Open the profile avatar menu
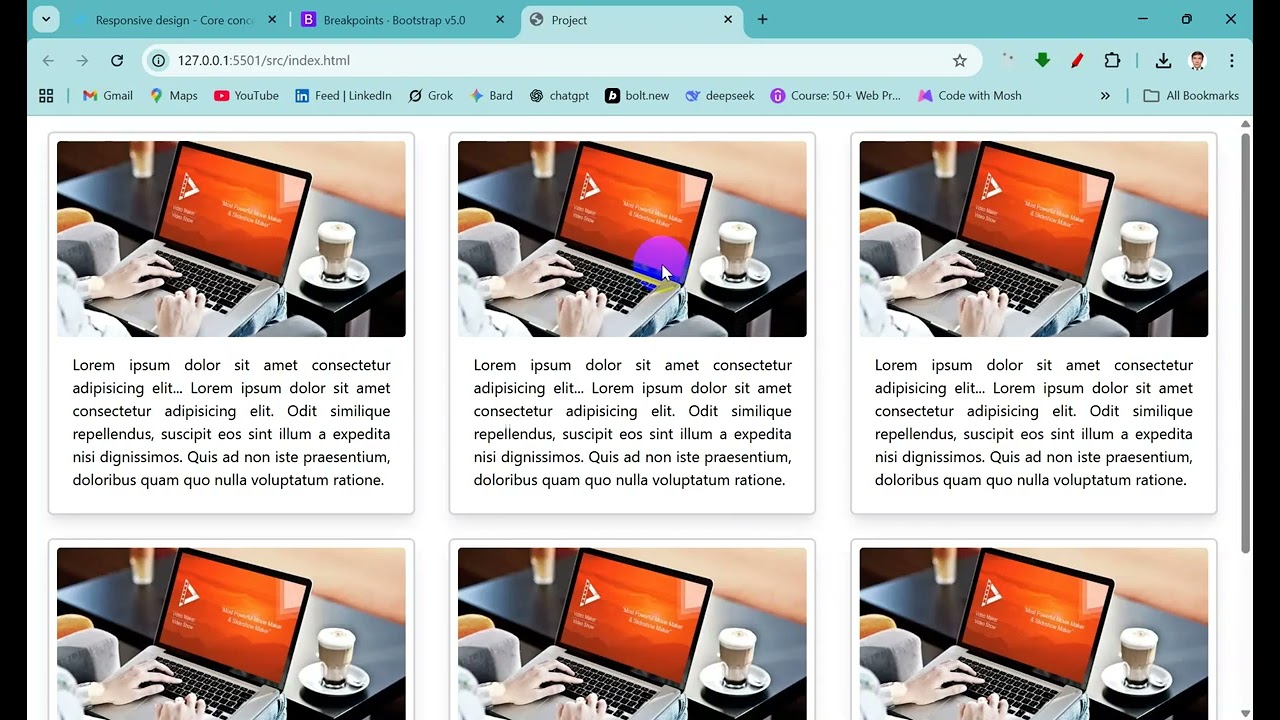 point(1197,61)
